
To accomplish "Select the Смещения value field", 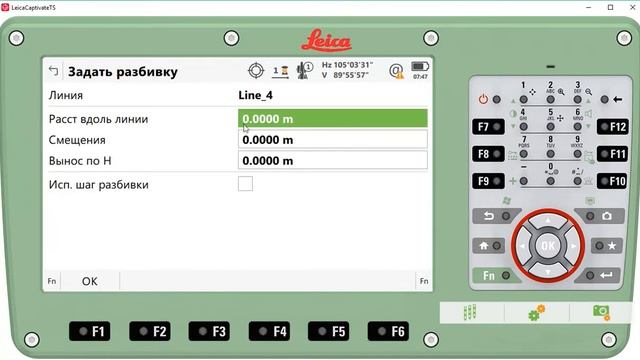I will (x=333, y=140).
